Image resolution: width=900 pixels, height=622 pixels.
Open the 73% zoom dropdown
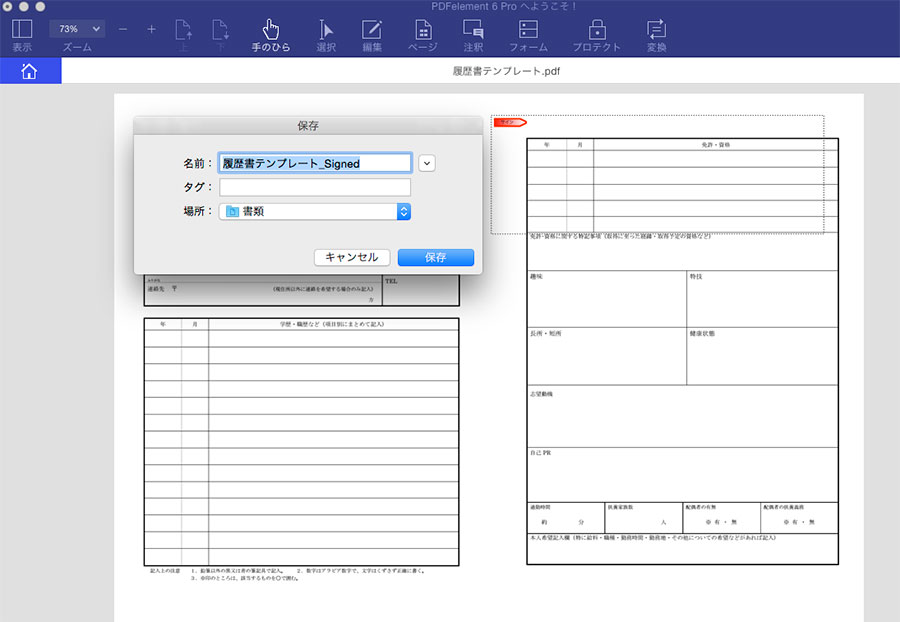click(77, 29)
